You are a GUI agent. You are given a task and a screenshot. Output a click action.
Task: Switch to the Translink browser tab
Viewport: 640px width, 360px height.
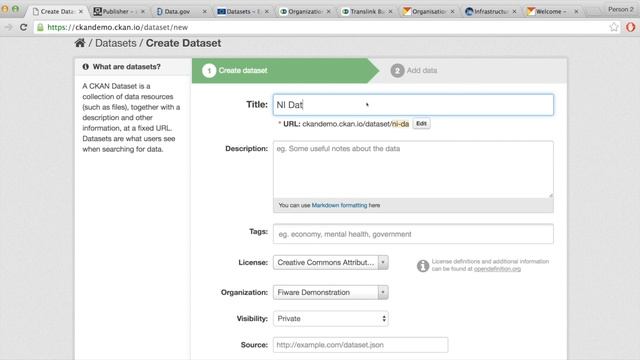(x=366, y=11)
